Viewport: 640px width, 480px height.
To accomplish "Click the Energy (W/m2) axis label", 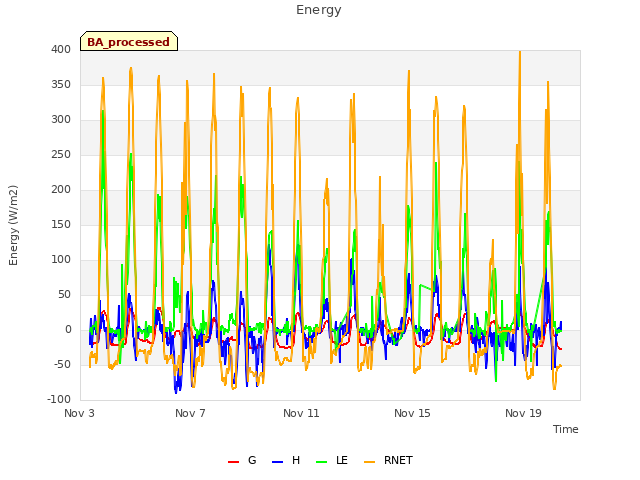I will pyautogui.click(x=13, y=225).
